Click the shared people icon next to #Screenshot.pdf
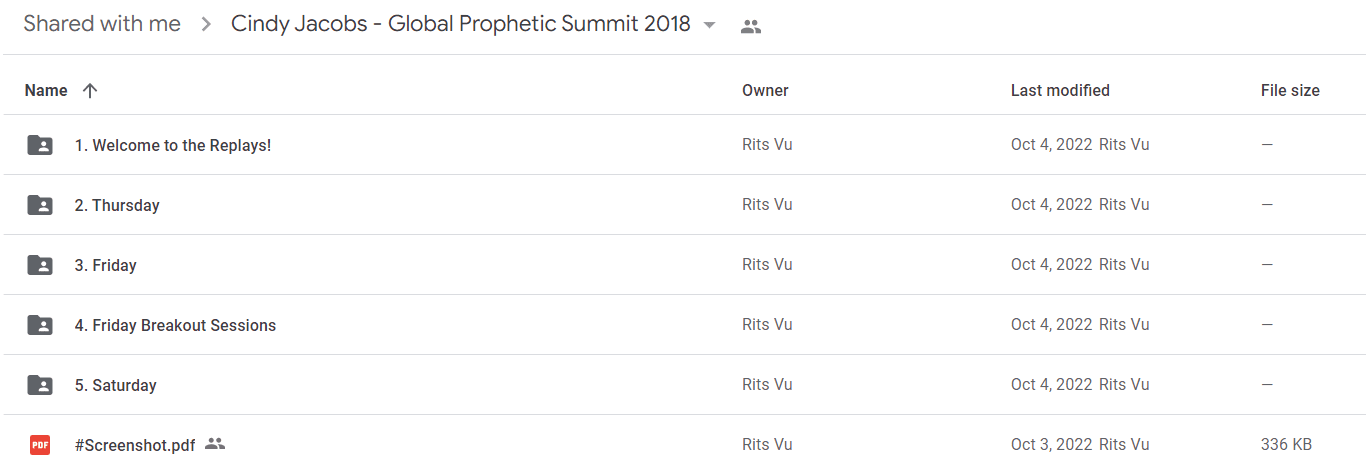This screenshot has height=467, width=1366. [215, 444]
